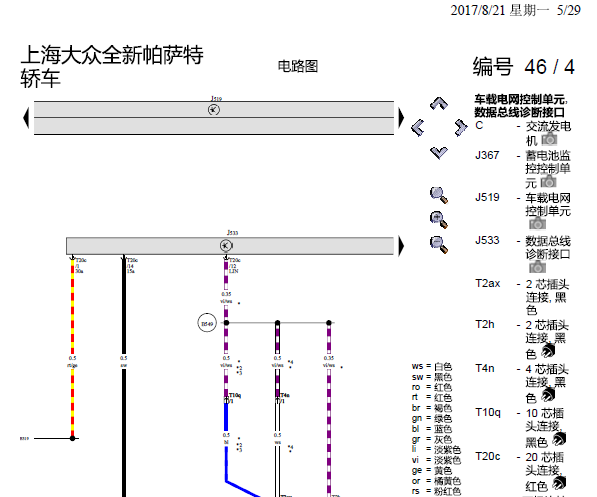Open the connector view icon for T4n

(548, 394)
